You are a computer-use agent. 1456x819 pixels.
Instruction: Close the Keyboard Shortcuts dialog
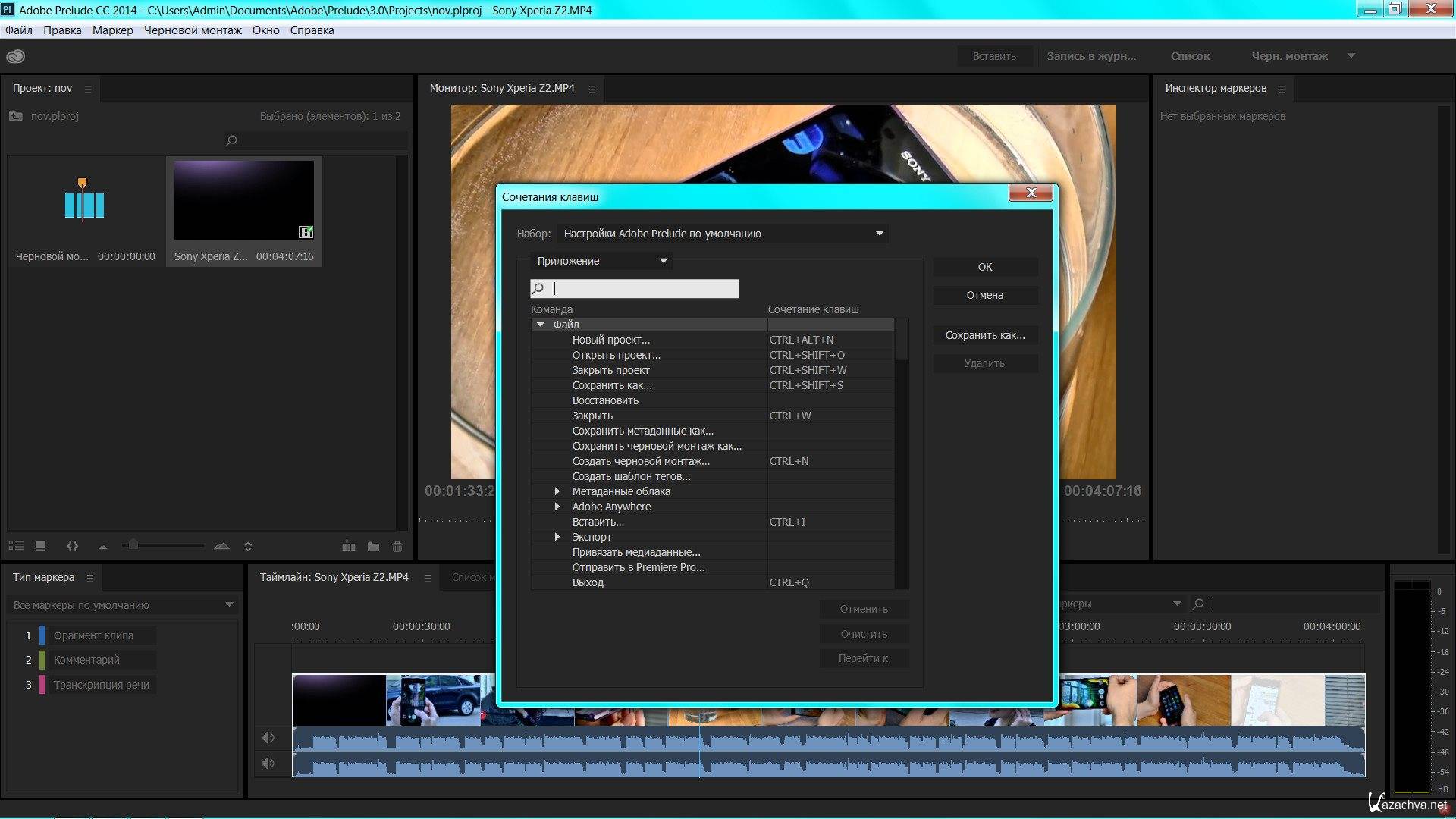point(1031,193)
